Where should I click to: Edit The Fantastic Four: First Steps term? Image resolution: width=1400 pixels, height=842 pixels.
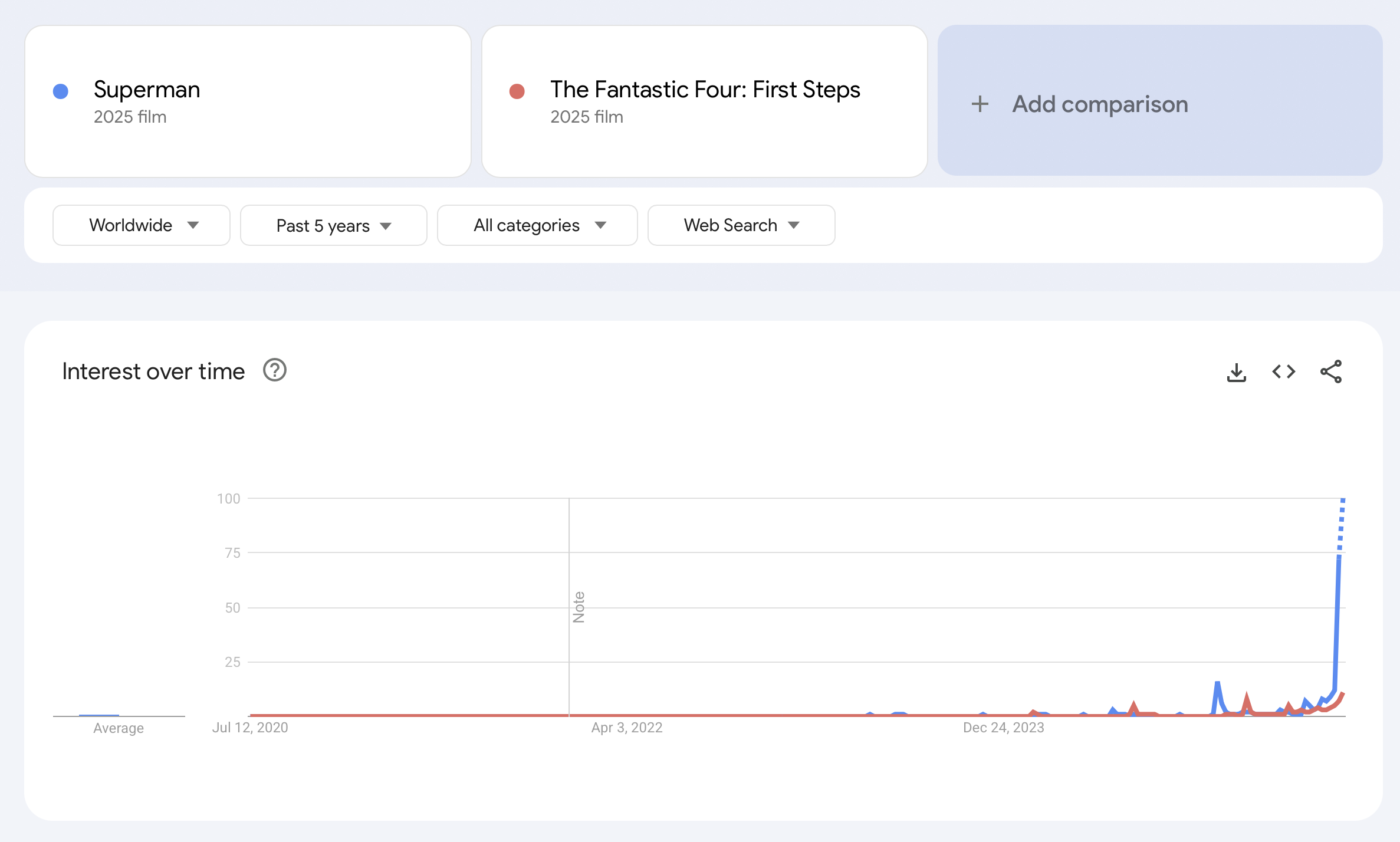705,101
